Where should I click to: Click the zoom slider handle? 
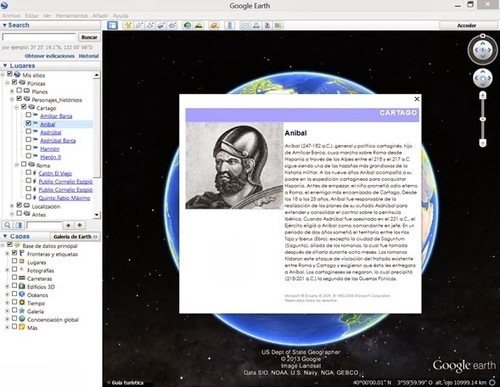483,119
